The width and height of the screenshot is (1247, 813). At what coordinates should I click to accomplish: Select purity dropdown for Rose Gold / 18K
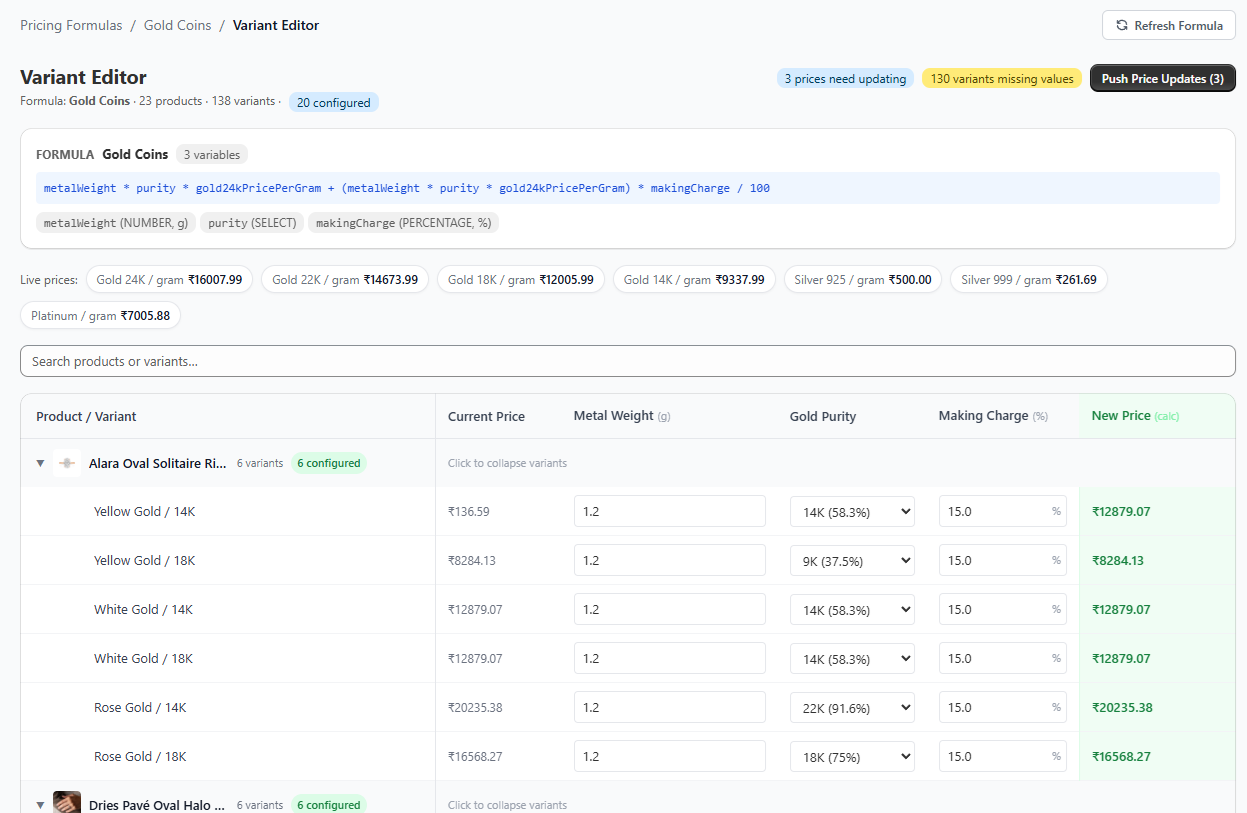click(851, 756)
